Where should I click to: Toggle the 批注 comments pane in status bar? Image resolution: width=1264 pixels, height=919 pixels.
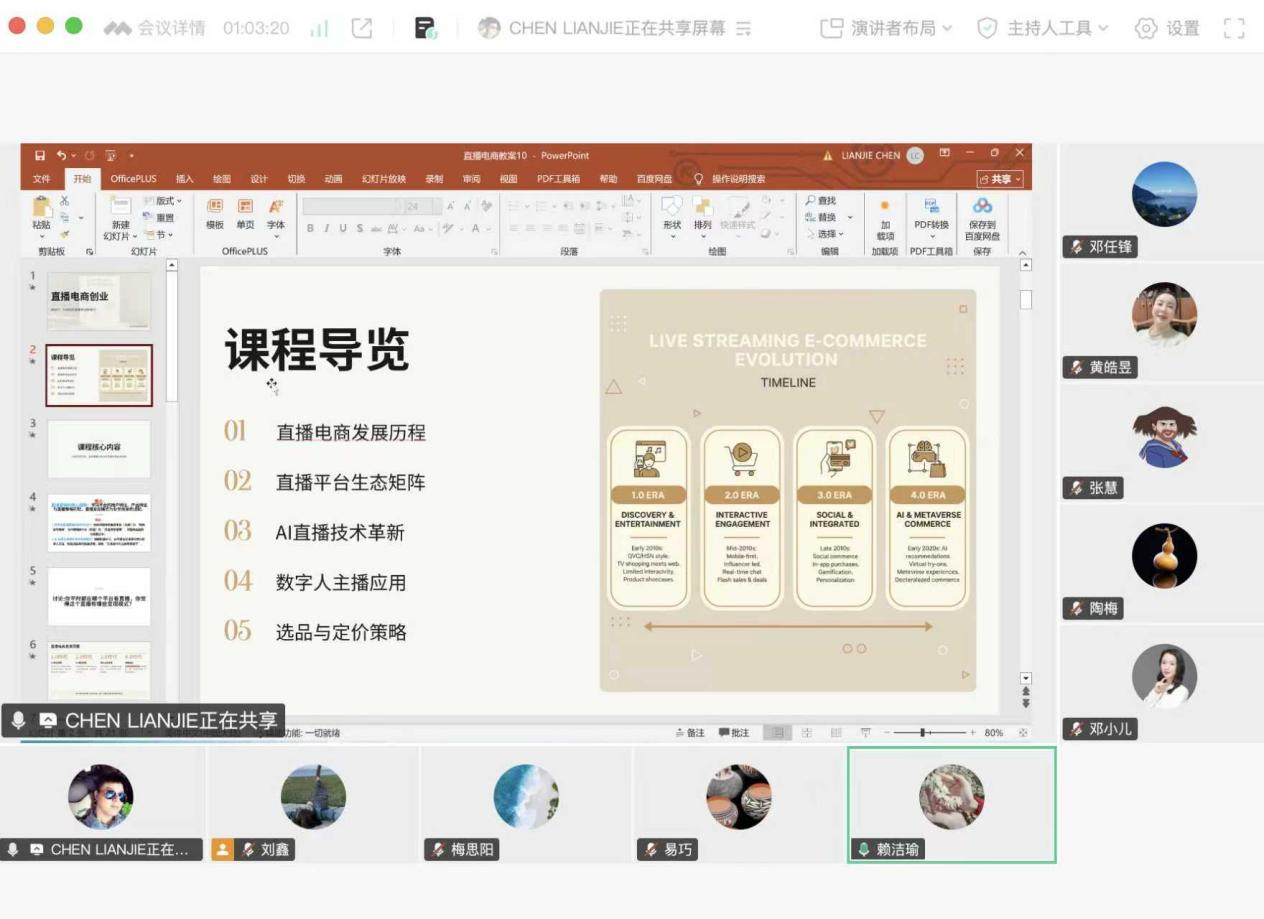[x=733, y=733]
